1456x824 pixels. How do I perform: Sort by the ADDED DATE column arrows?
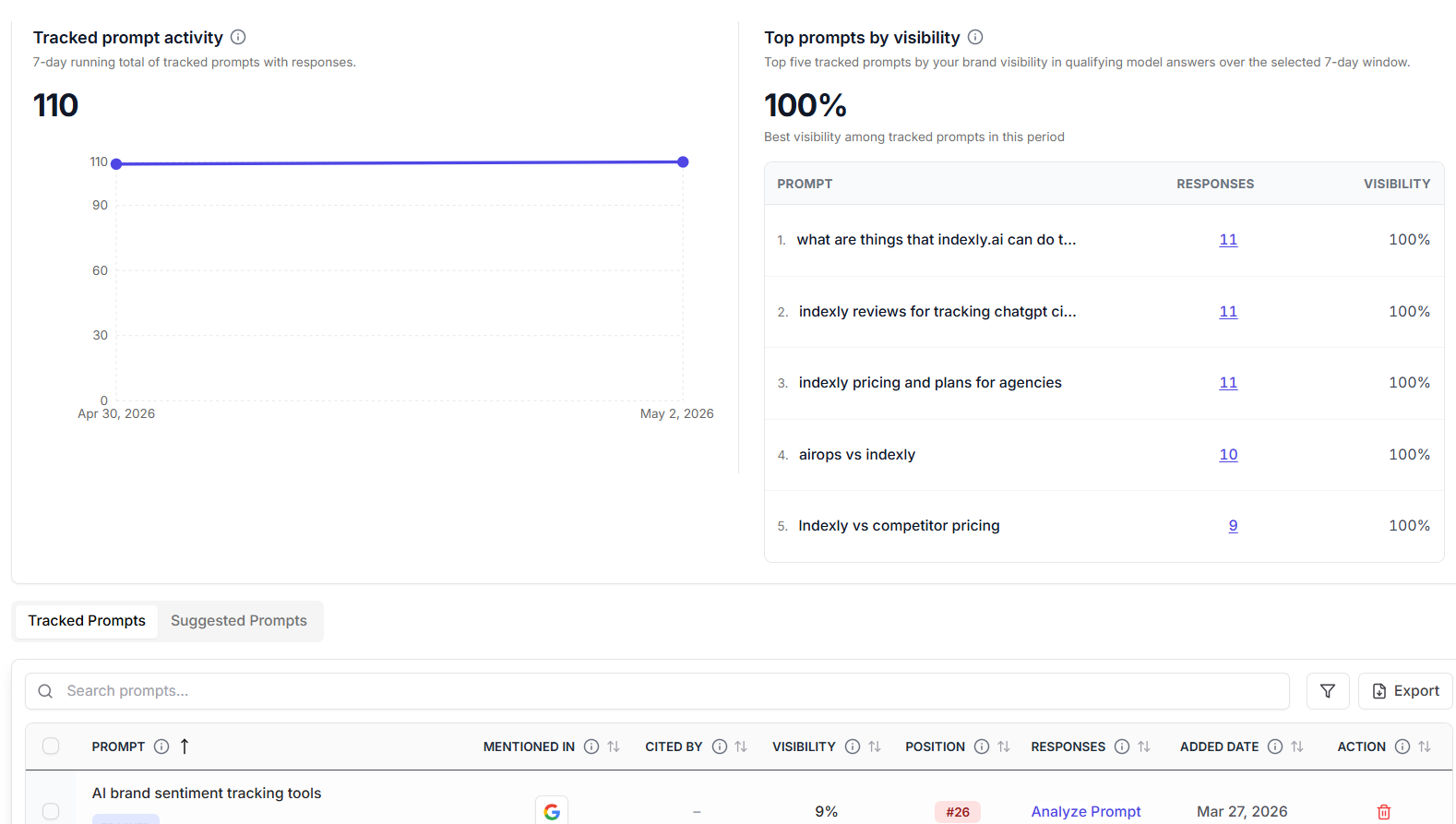(1297, 746)
